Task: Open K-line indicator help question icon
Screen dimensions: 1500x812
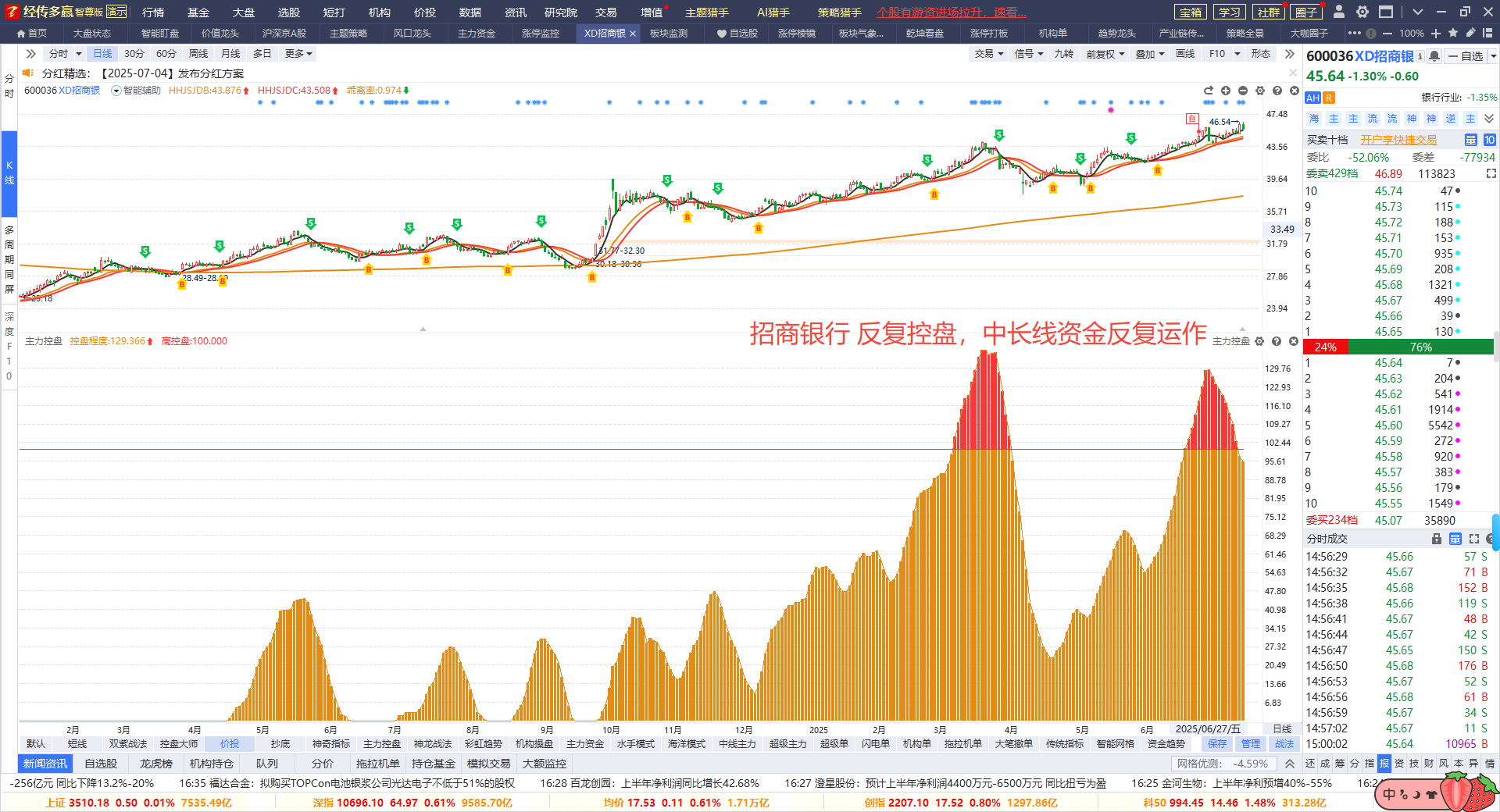Action: [1277, 91]
